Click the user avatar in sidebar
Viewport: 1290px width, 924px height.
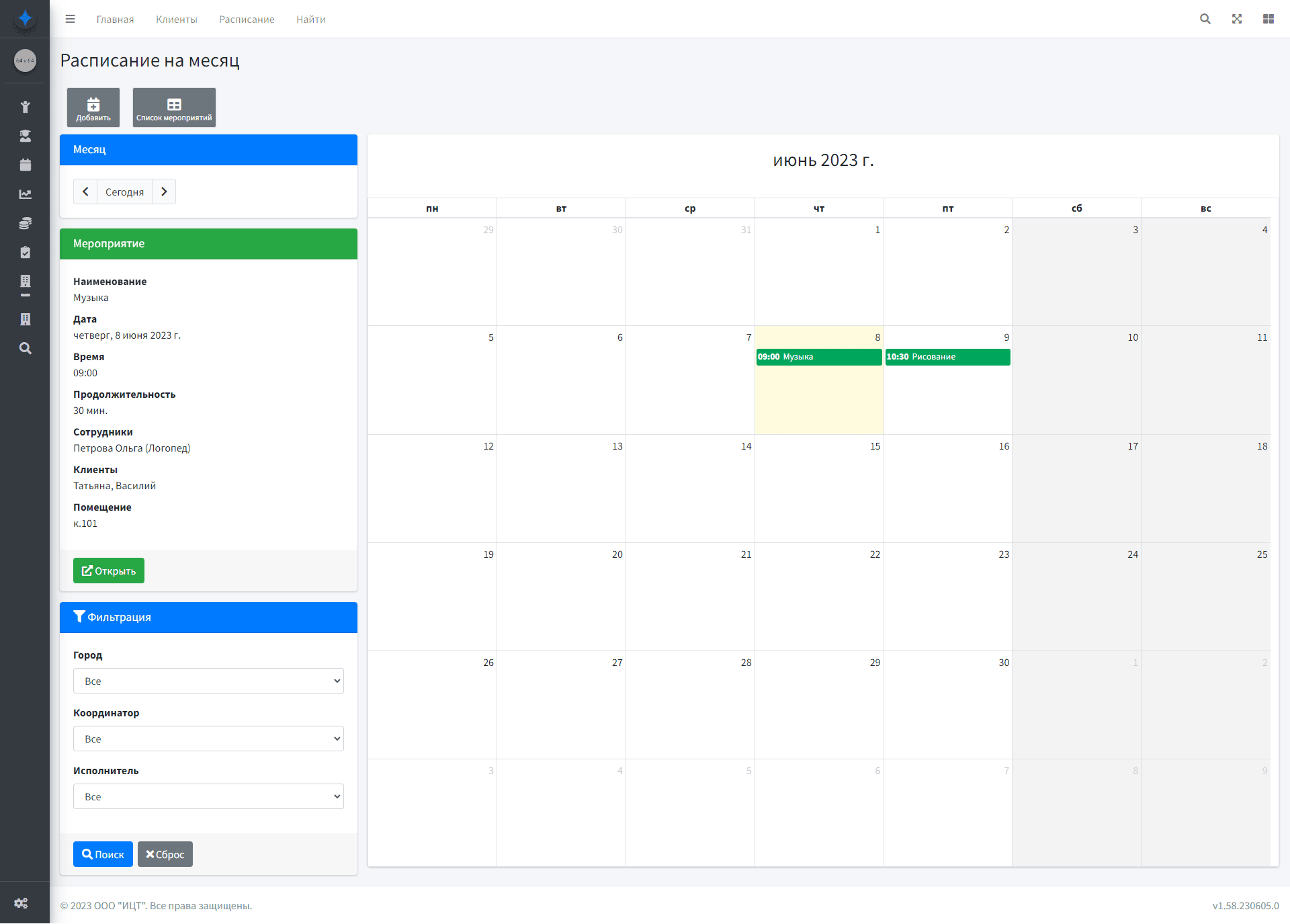pyautogui.click(x=25, y=60)
